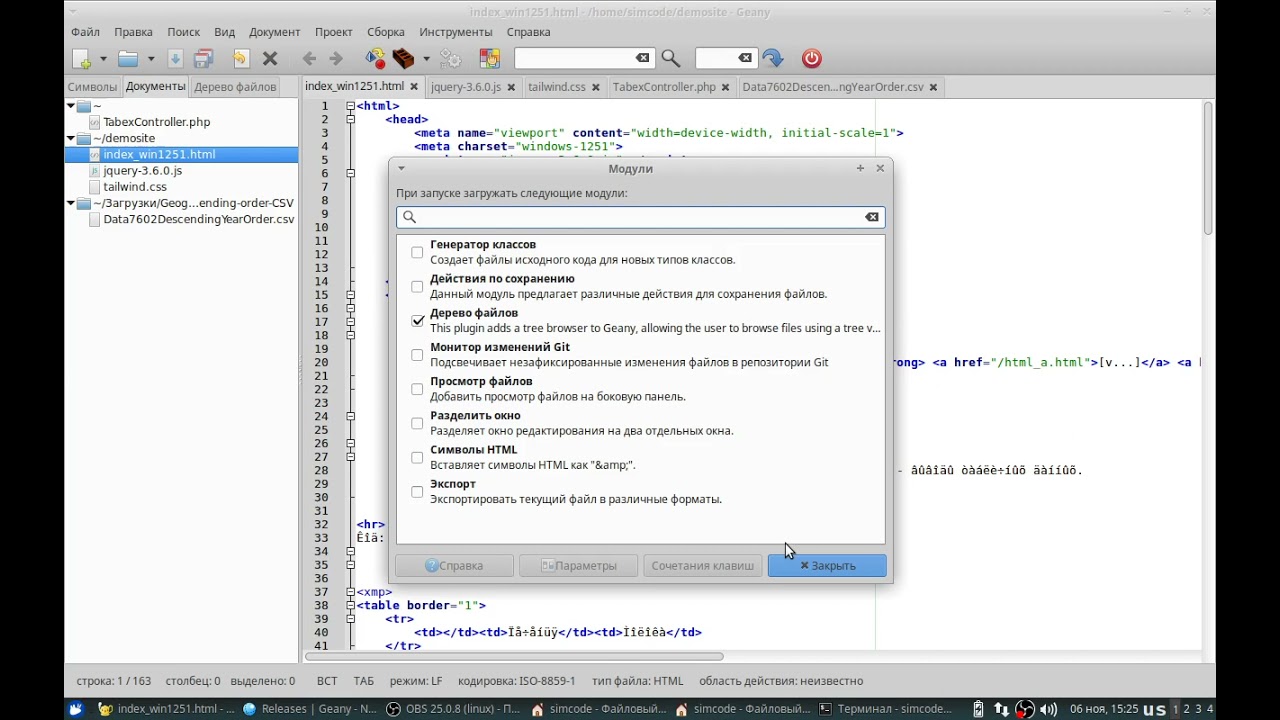
Task: Click the Navigate forward arrow
Action: pos(336,59)
